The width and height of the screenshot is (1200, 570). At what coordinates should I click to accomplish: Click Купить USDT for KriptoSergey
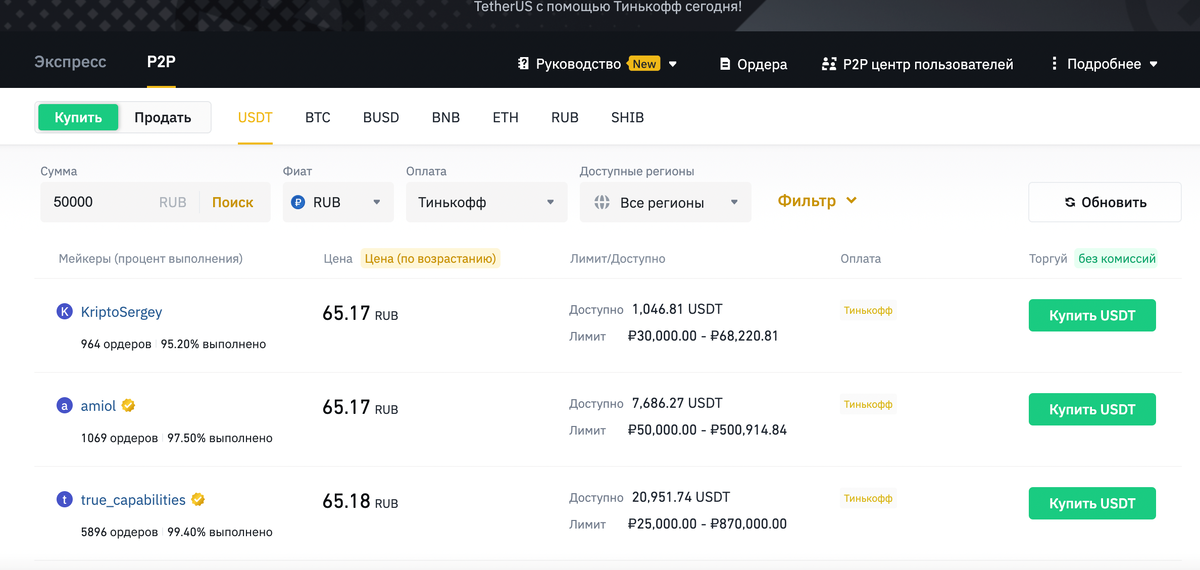(x=1092, y=315)
